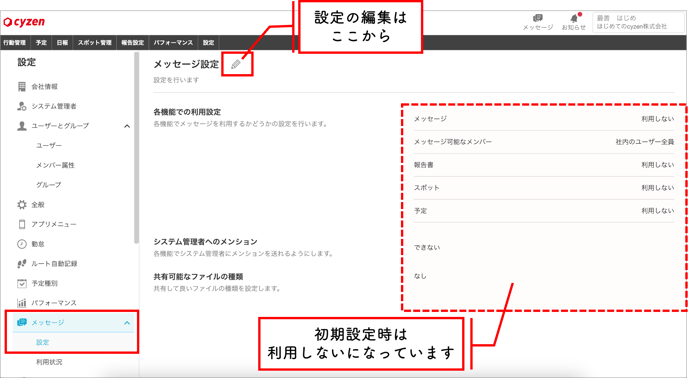Image resolution: width=688 pixels, height=378 pixels.
Task: Click the システム管理者 person-gear icon
Action: [22, 106]
